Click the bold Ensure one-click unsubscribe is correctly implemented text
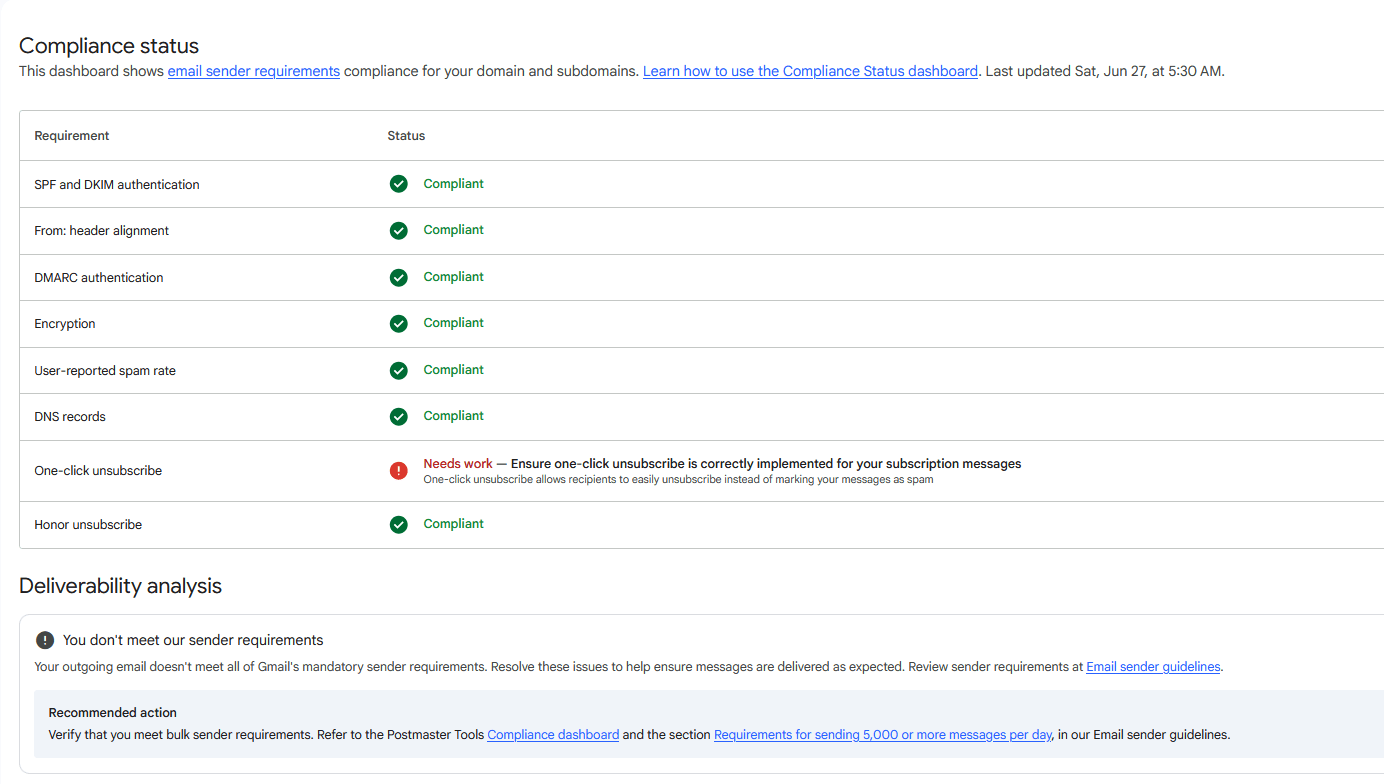Viewport: 1384px width, 784px height. click(x=766, y=464)
